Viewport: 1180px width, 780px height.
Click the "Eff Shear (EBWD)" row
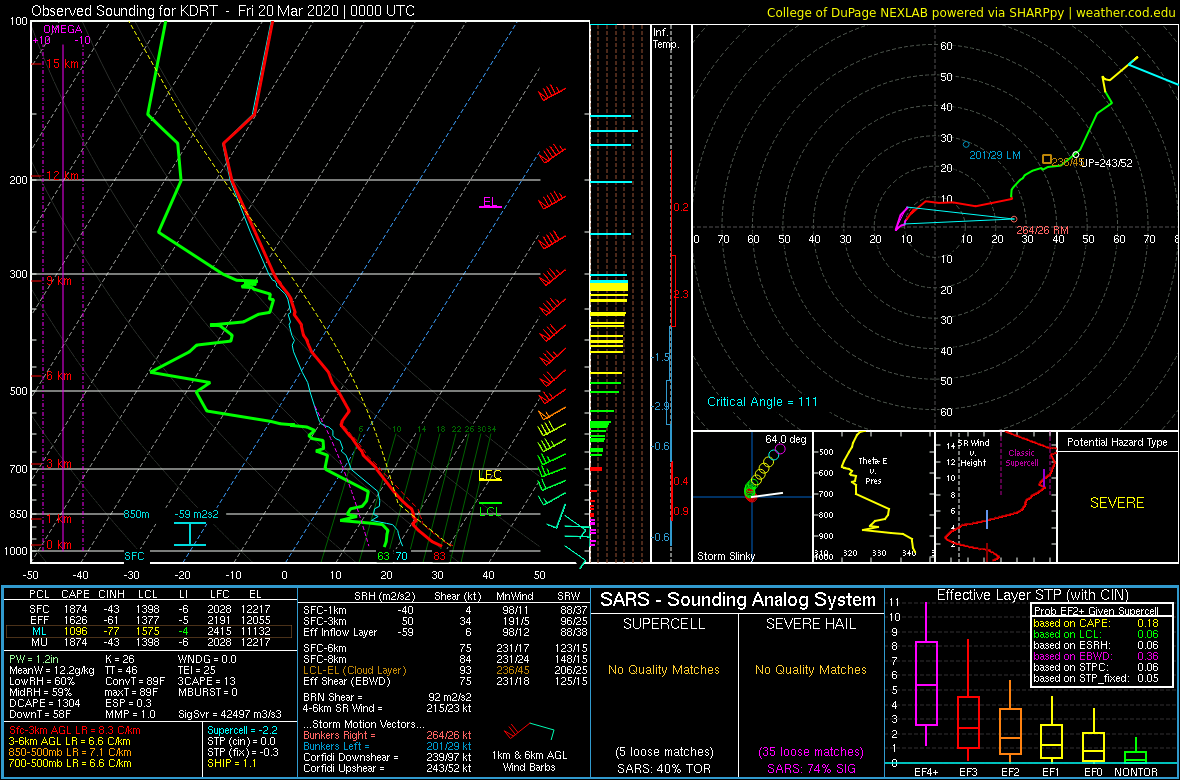pyautogui.click(x=443, y=681)
